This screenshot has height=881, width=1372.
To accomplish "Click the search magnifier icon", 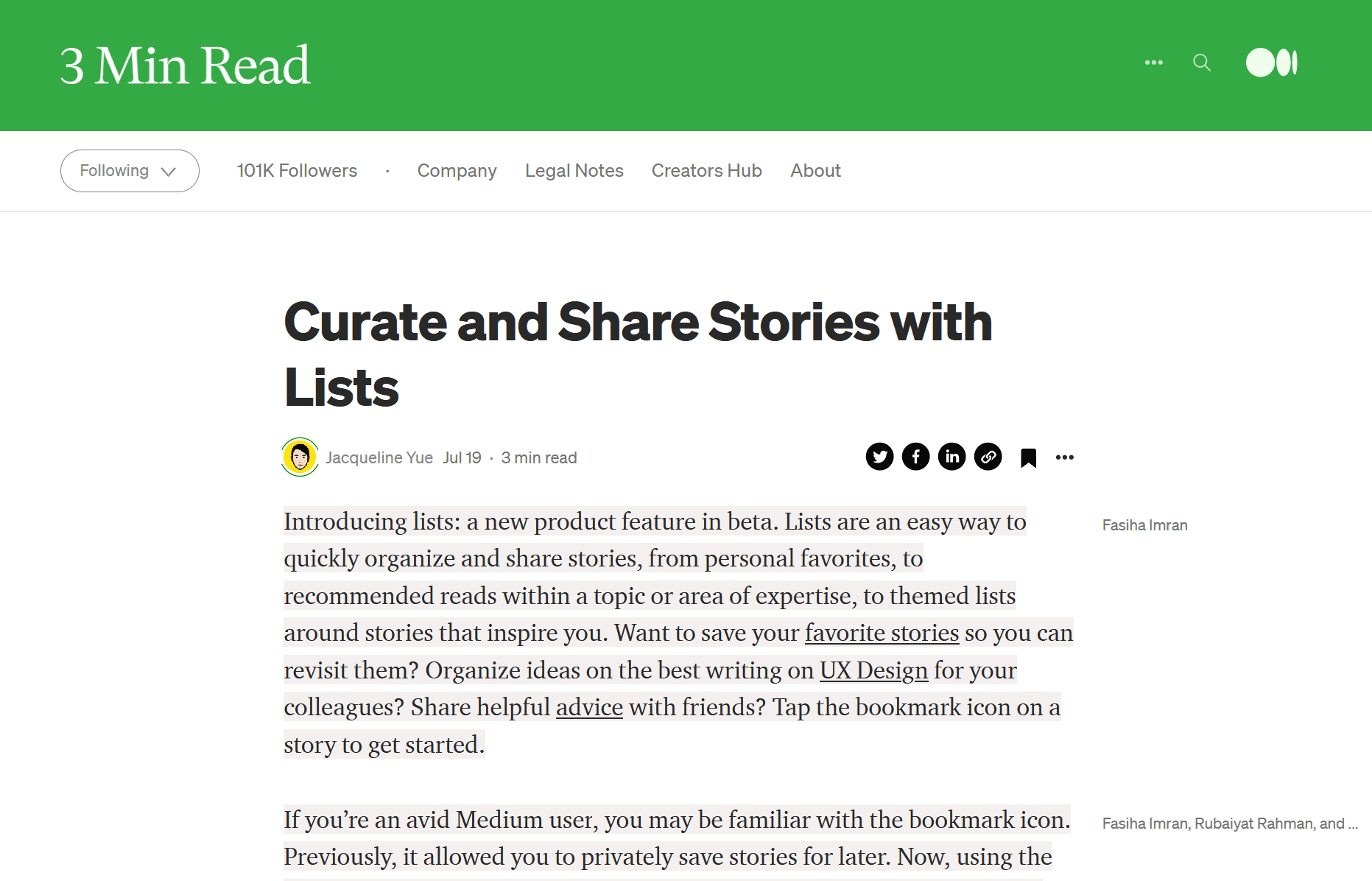I will pos(1202,63).
